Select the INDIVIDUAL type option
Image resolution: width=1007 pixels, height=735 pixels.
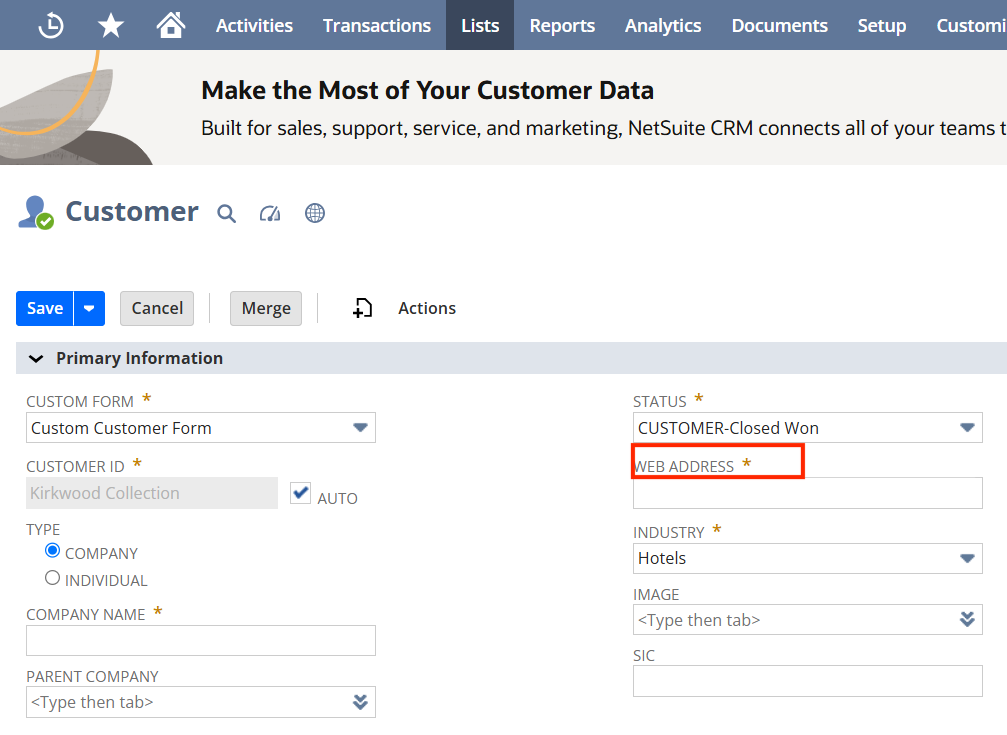coord(53,578)
